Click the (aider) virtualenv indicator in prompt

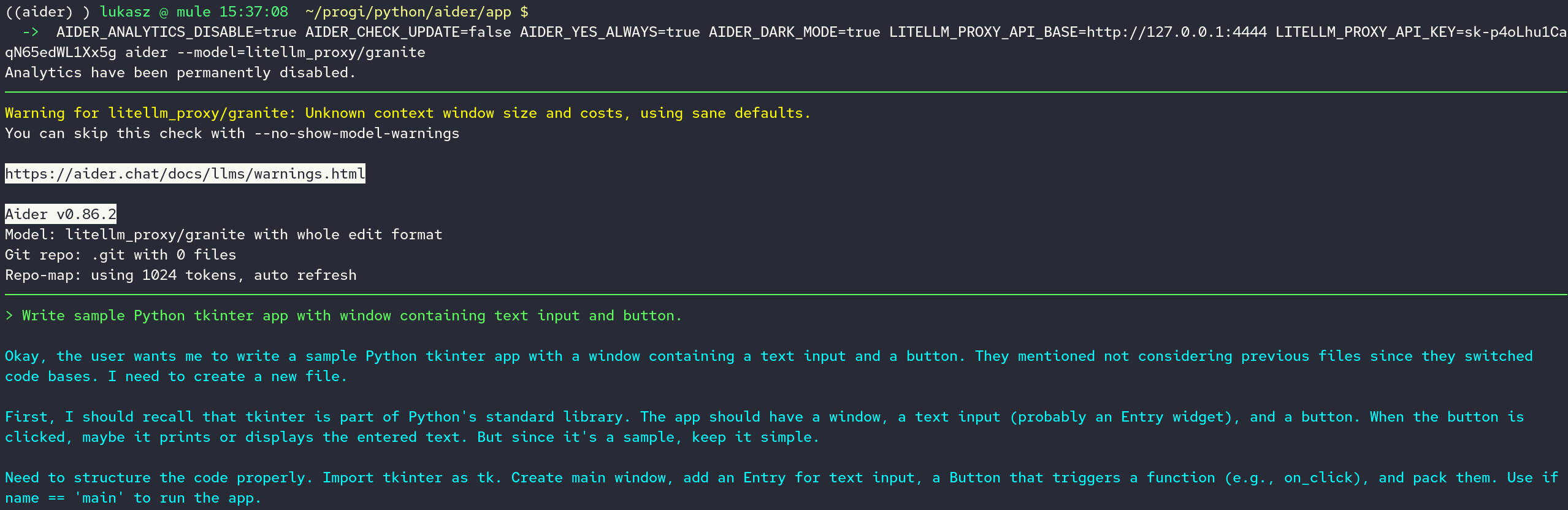pyautogui.click(x=43, y=12)
